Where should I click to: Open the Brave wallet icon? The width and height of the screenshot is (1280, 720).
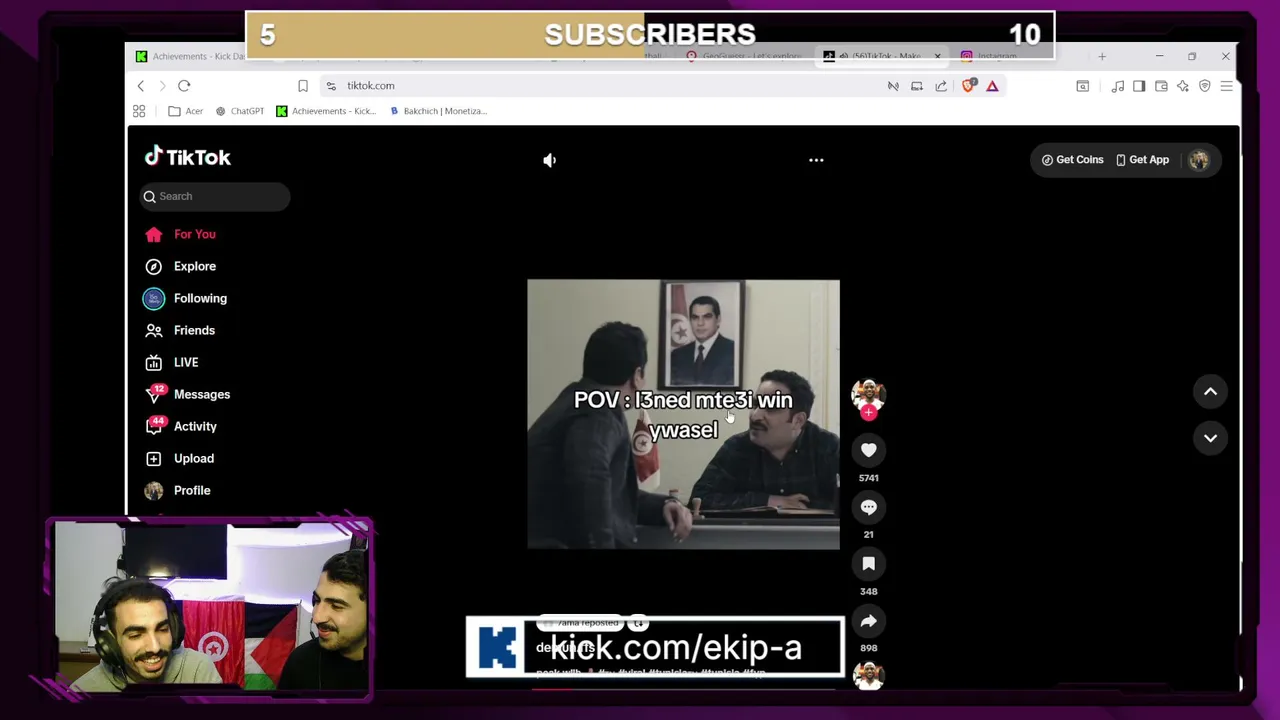pos(1161,86)
